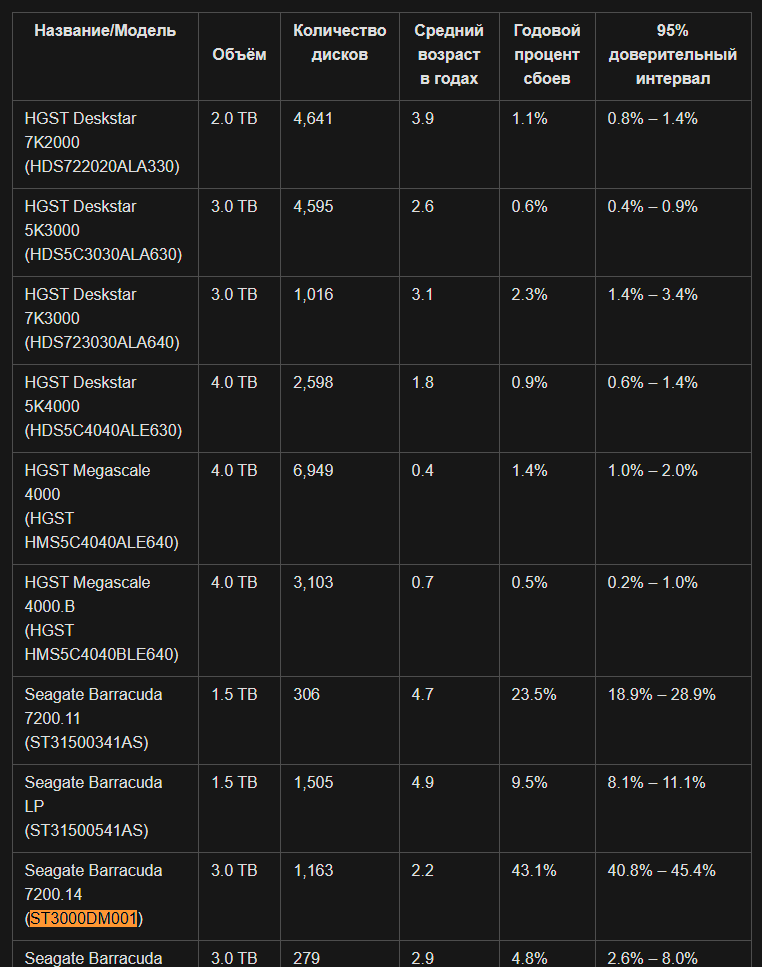
Task: Click the Количество дисков column header
Action: tap(339, 42)
